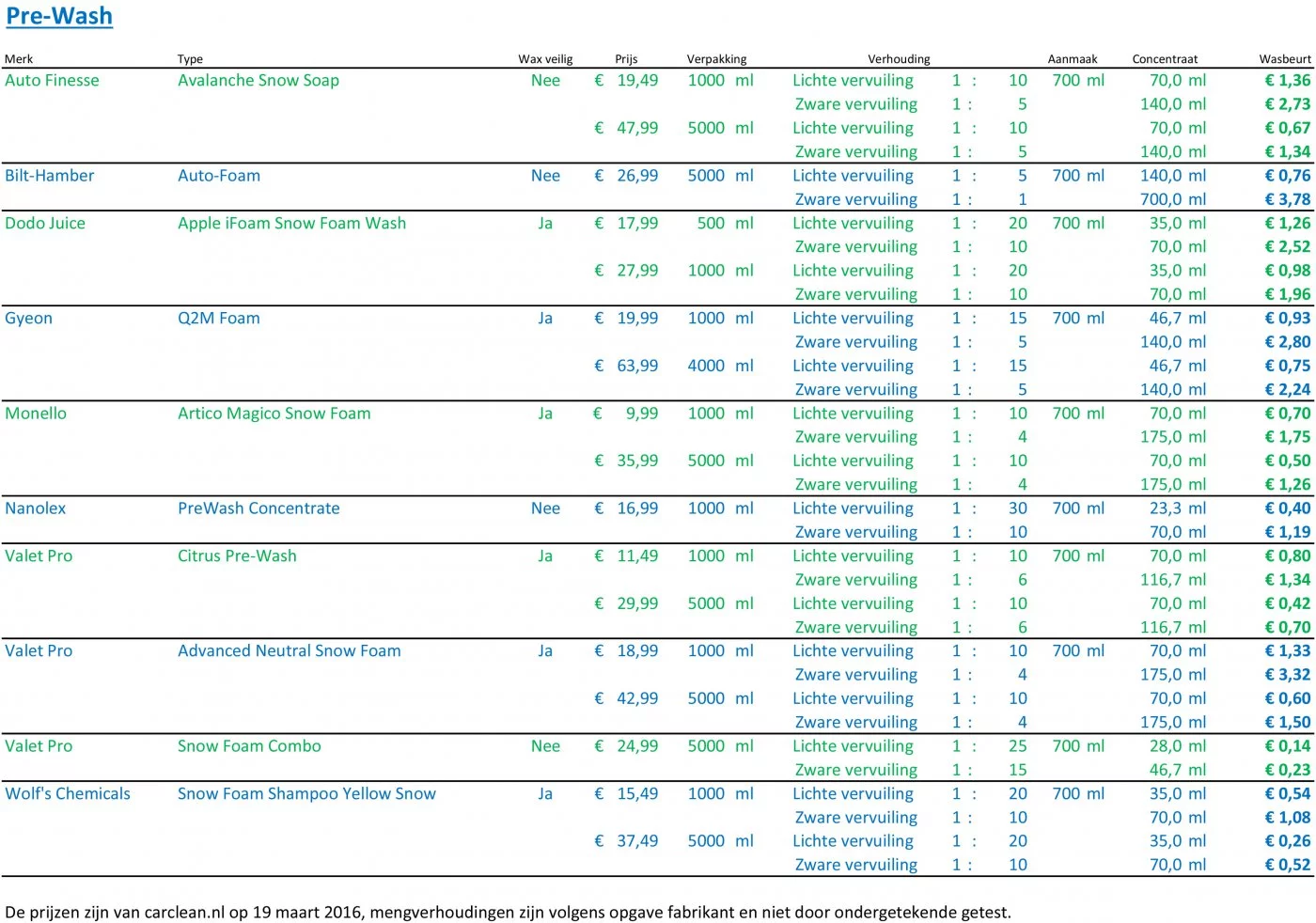Select the 19,49 price for Auto Finesse
The image size is (1316, 923).
pyautogui.click(x=637, y=80)
